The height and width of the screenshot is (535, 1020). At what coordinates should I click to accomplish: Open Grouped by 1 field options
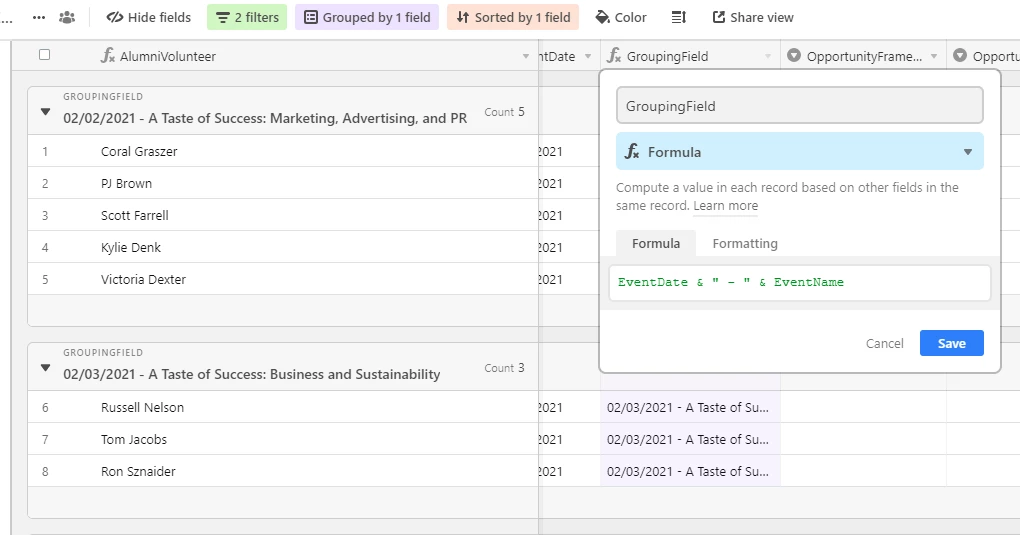367,18
